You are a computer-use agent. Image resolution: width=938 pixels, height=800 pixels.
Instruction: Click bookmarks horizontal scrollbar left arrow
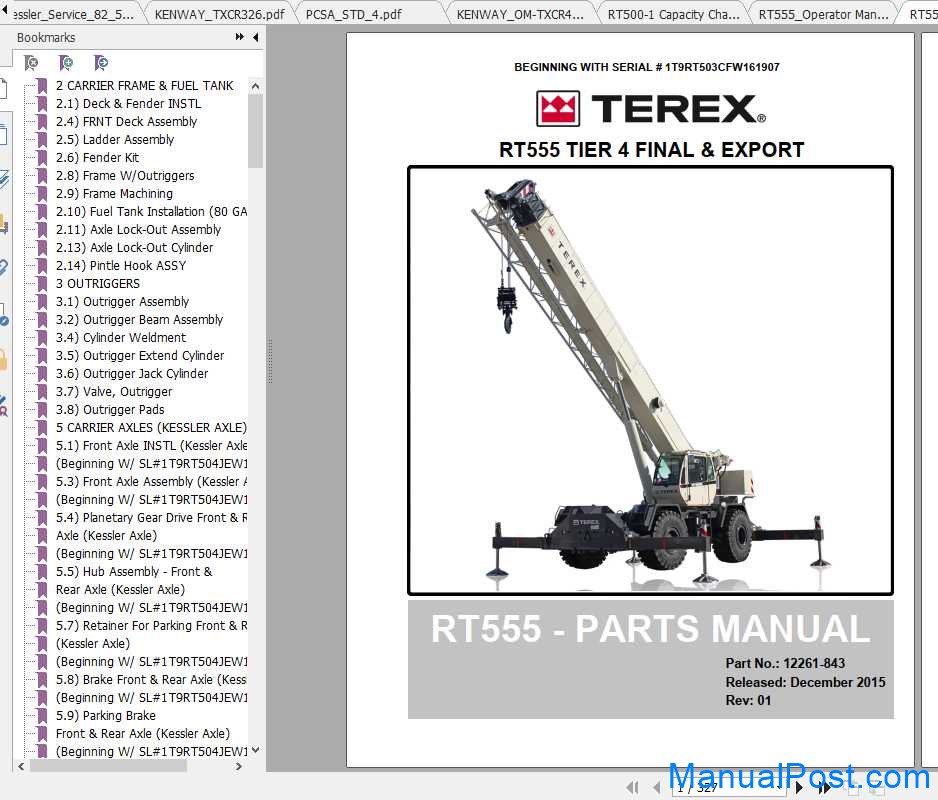pos(22,766)
